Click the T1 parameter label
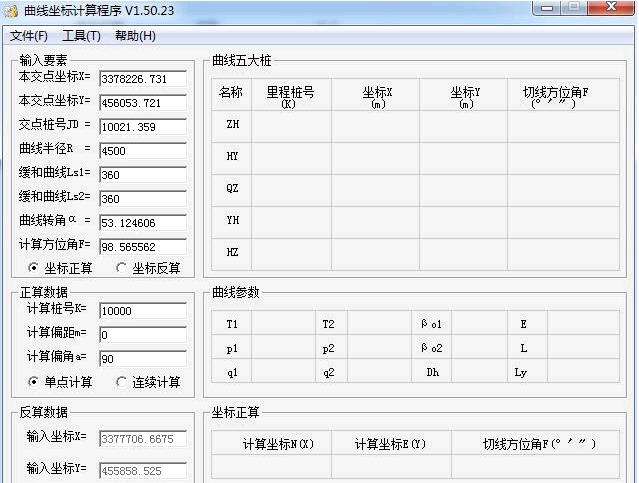 [x=232, y=324]
